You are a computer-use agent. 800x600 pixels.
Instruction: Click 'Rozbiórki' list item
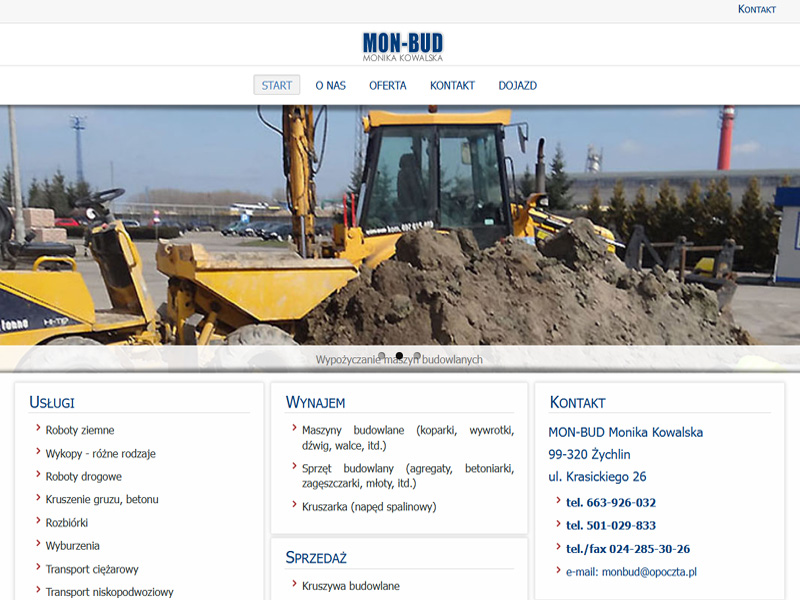pos(67,523)
